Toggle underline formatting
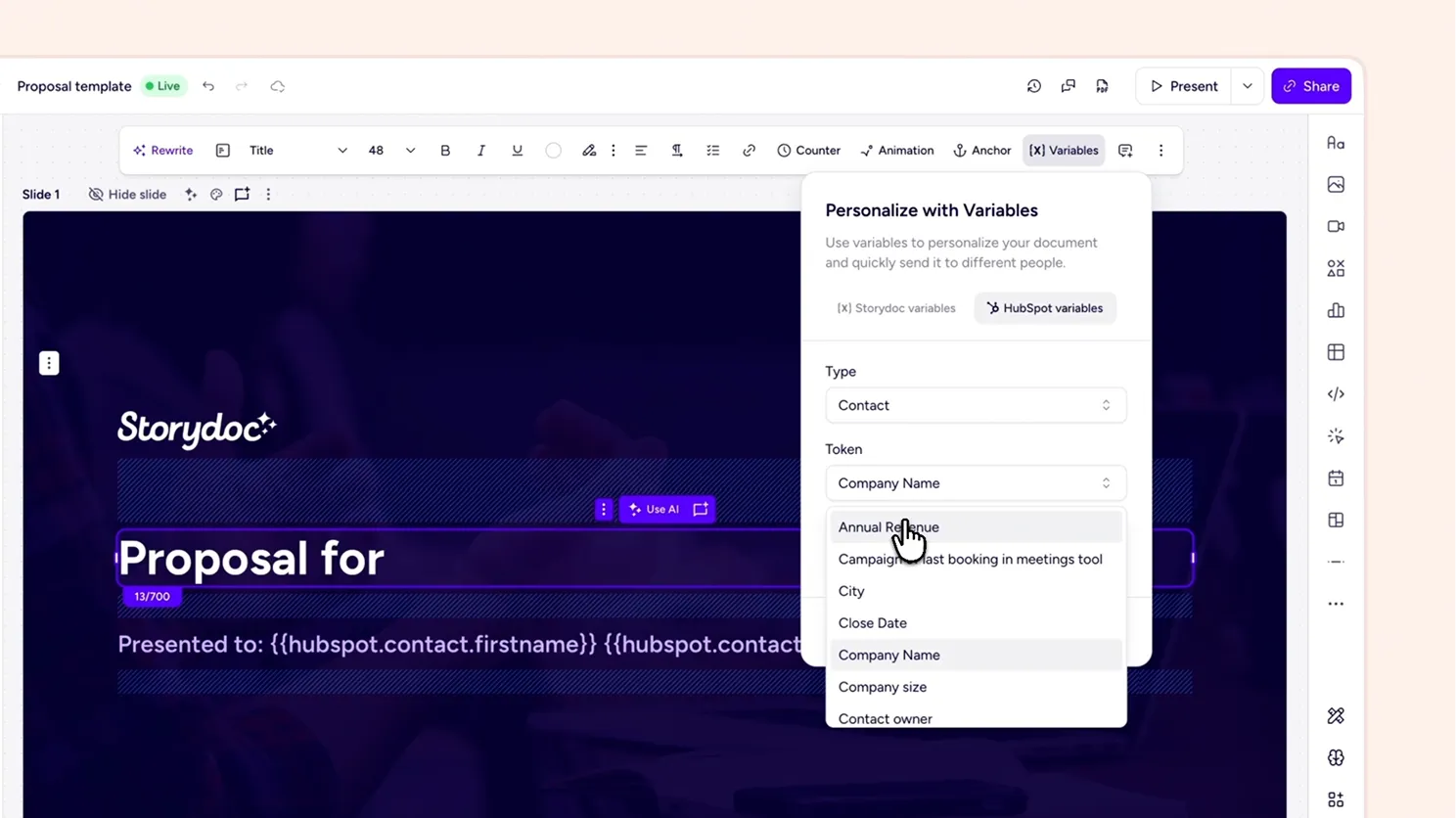1456x818 pixels. [x=518, y=151]
